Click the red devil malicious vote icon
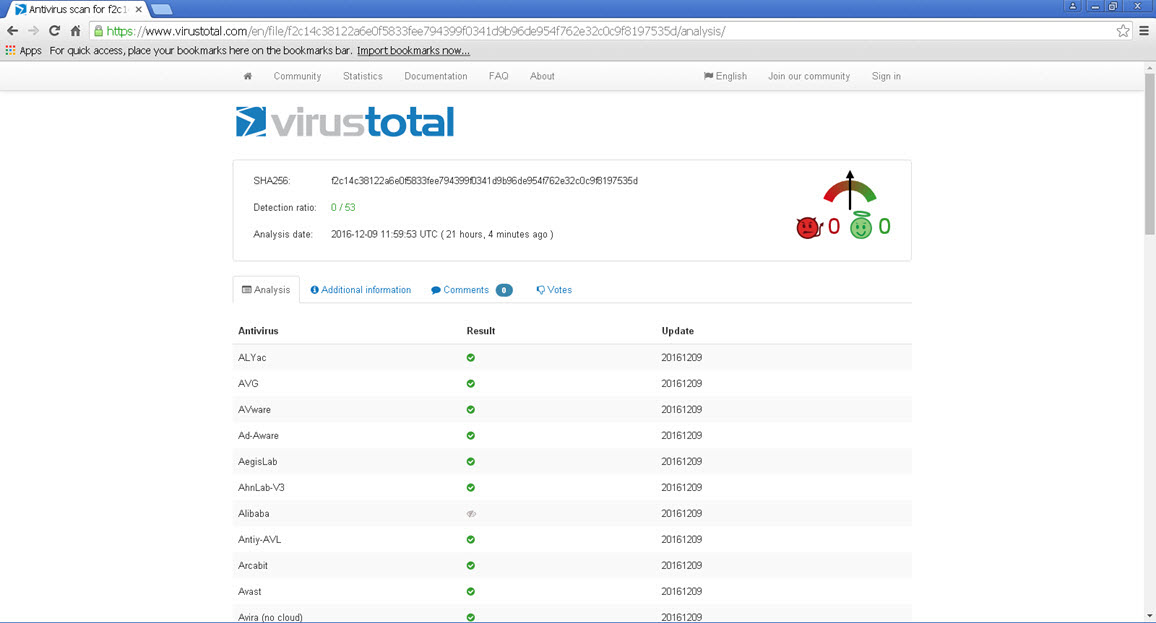1156x623 pixels. pyautogui.click(x=809, y=227)
